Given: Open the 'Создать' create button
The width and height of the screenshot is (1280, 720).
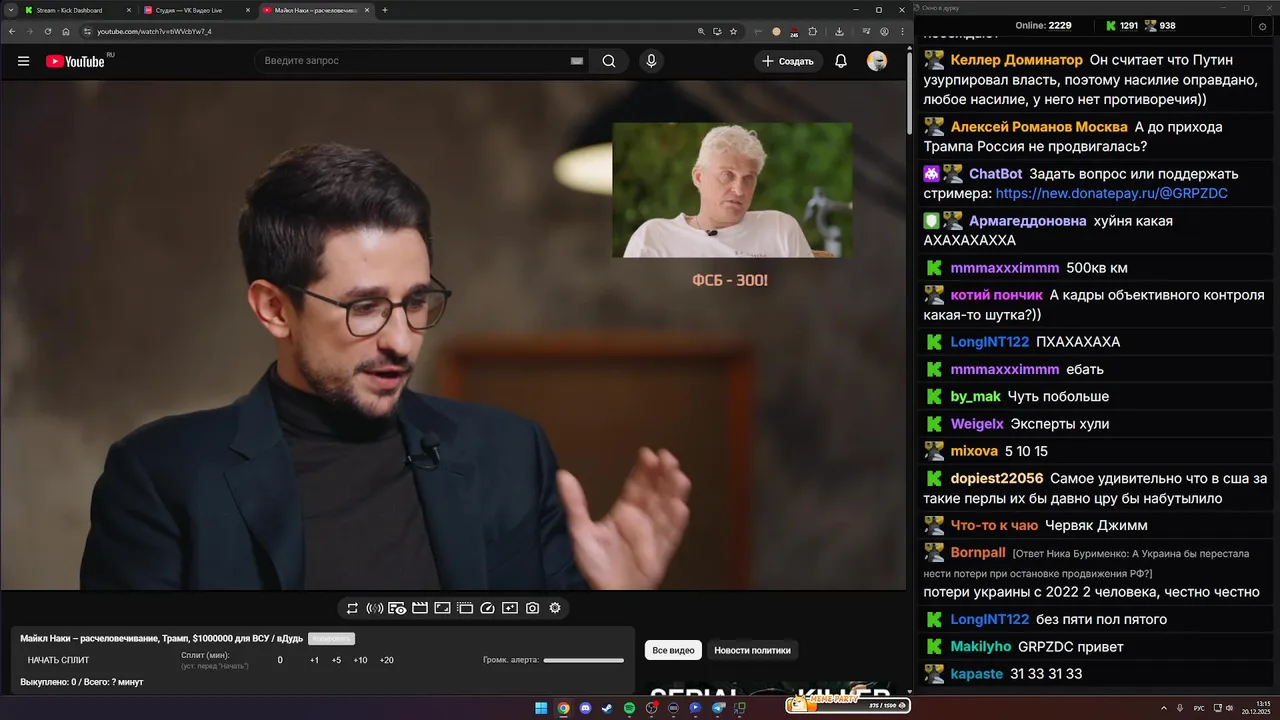Looking at the screenshot, I should point(788,61).
